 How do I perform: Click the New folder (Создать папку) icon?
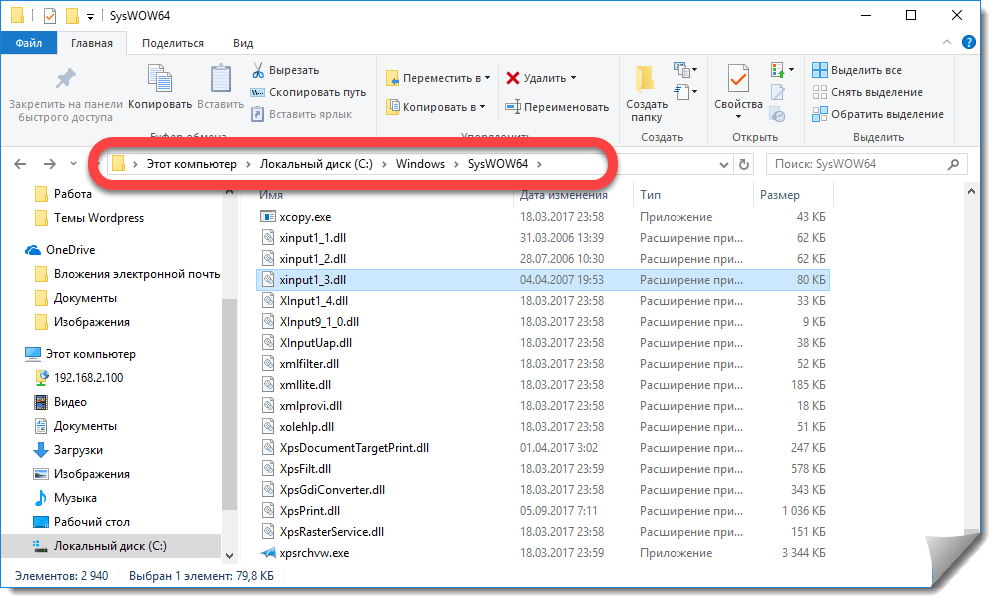(x=646, y=79)
